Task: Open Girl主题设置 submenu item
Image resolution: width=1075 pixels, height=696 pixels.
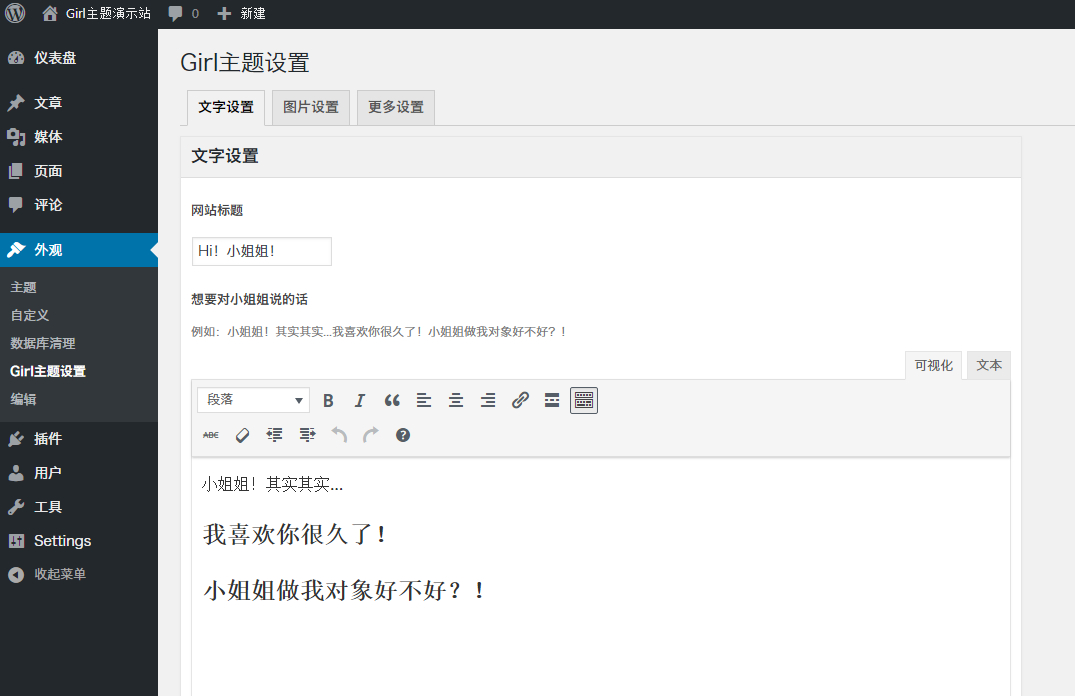Action: pos(48,371)
